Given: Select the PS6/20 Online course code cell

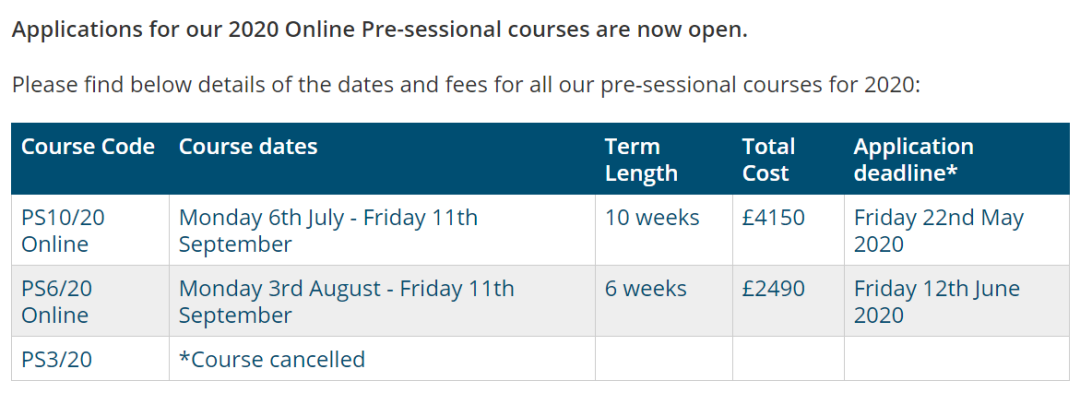Looking at the screenshot, I should click(90, 301).
